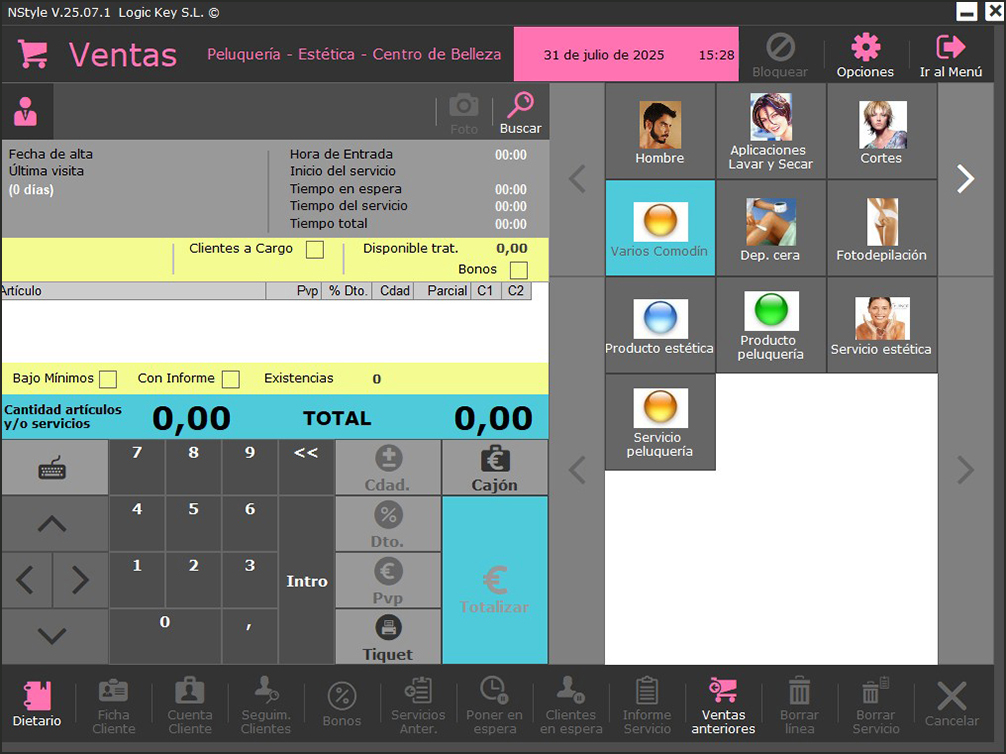Select the Varios Comodín category

pyautogui.click(x=660, y=228)
